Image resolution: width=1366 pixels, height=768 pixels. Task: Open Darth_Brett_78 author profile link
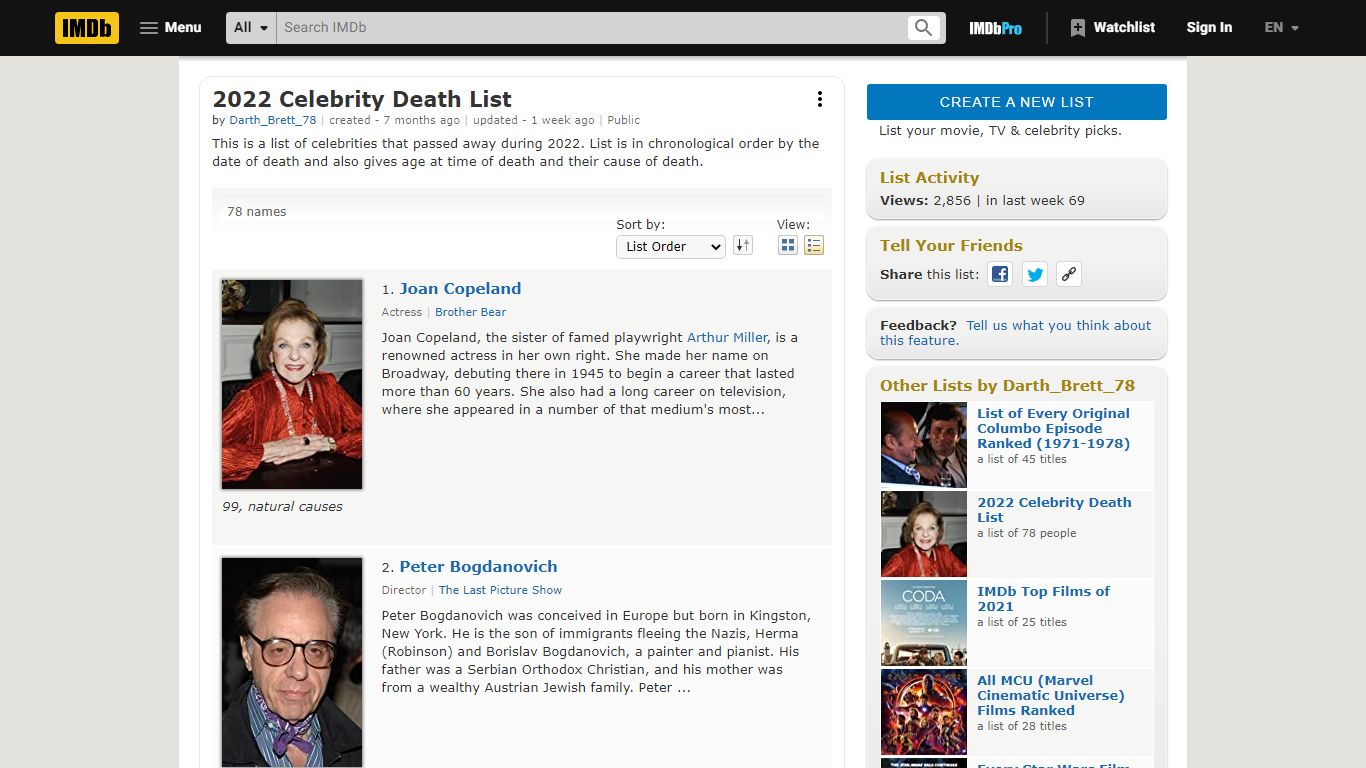pos(273,120)
